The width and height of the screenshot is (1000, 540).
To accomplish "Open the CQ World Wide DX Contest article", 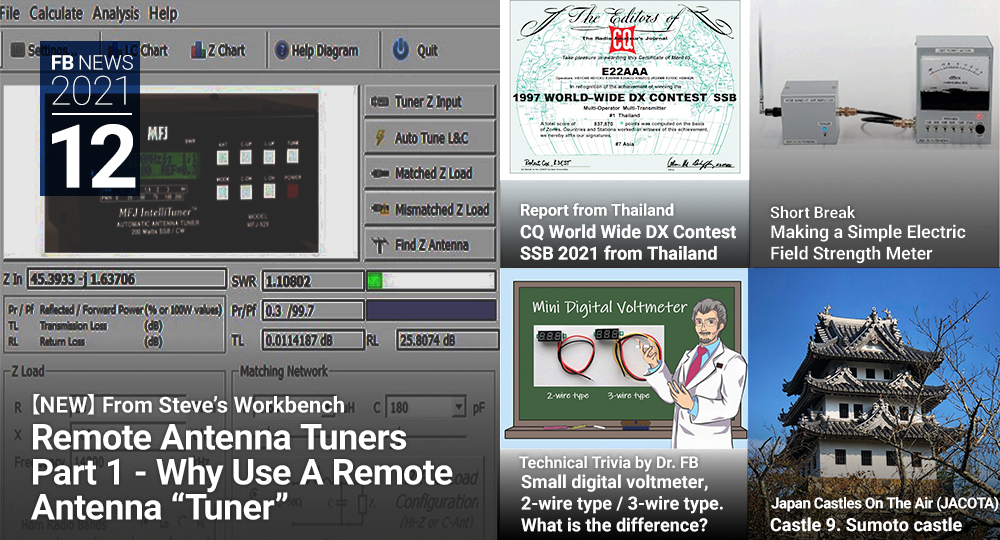I will tap(628, 242).
